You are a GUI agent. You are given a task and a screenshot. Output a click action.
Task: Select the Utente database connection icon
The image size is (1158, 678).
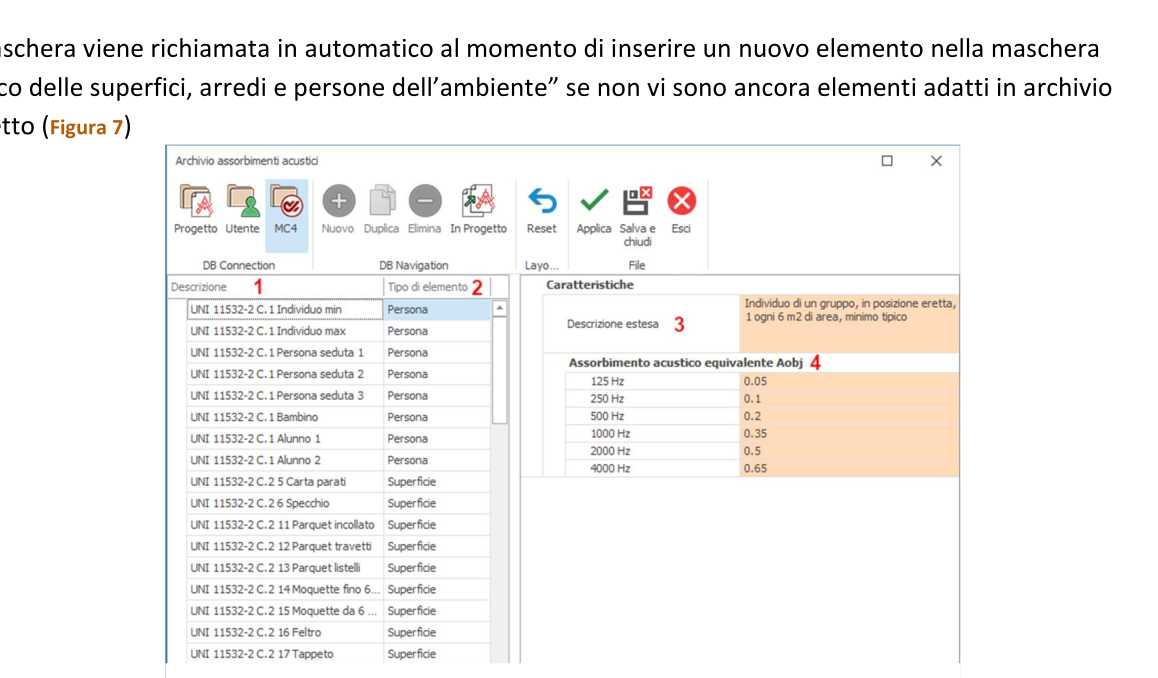242,201
